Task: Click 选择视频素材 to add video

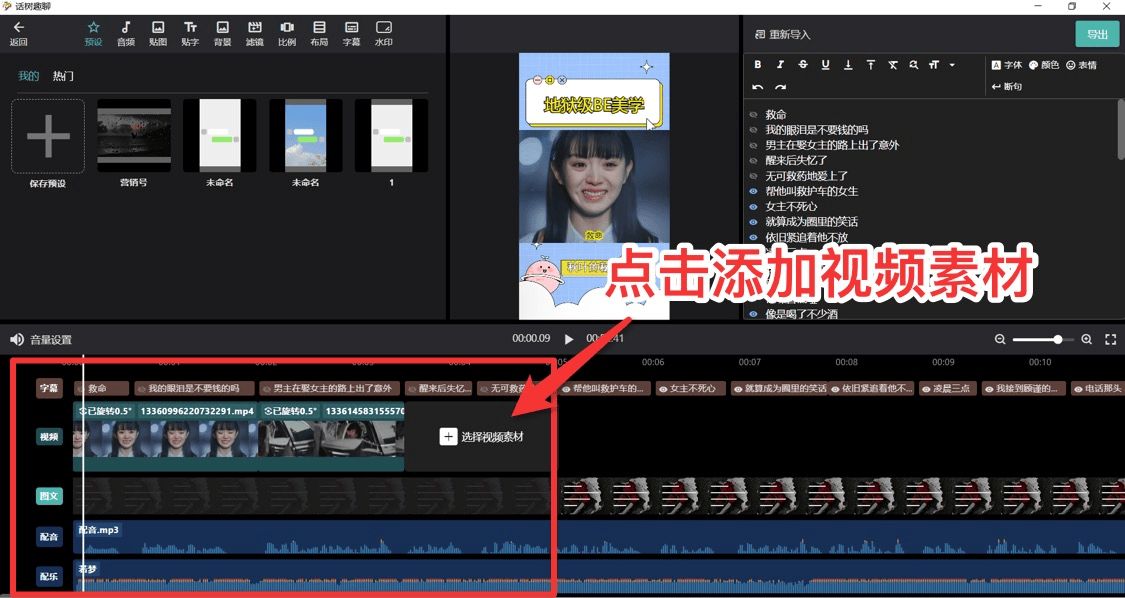Action: pos(481,437)
